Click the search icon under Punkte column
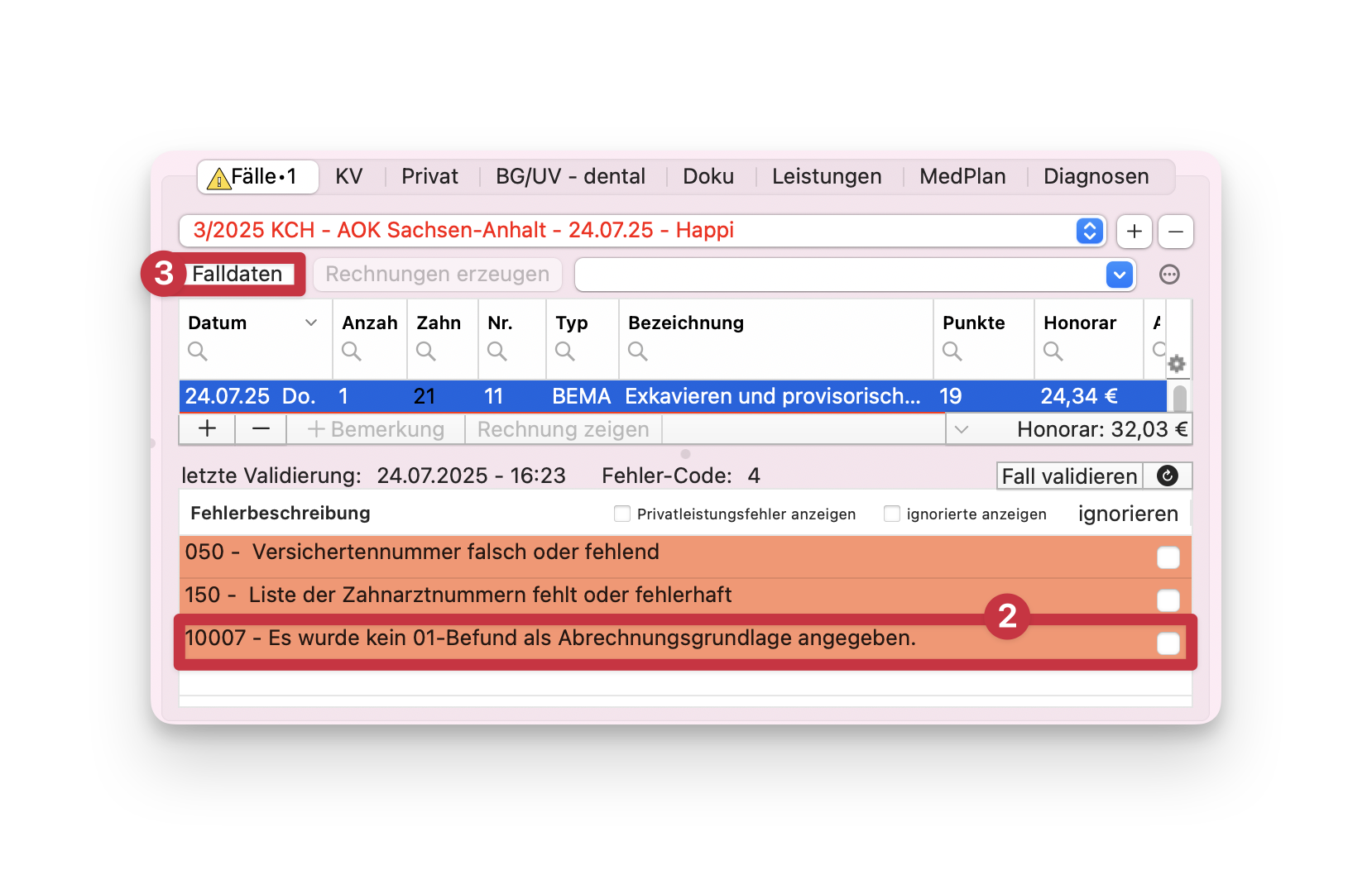Image resolution: width=1372 pixels, height=875 pixels. tap(952, 351)
